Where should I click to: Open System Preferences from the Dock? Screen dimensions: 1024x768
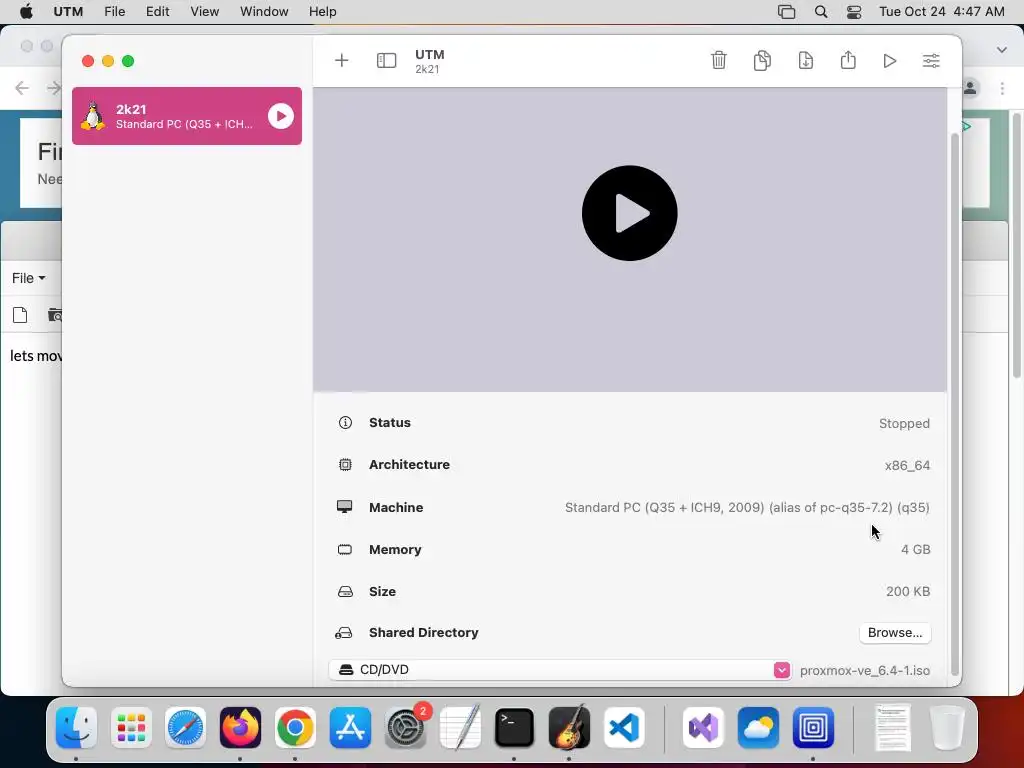coord(405,728)
